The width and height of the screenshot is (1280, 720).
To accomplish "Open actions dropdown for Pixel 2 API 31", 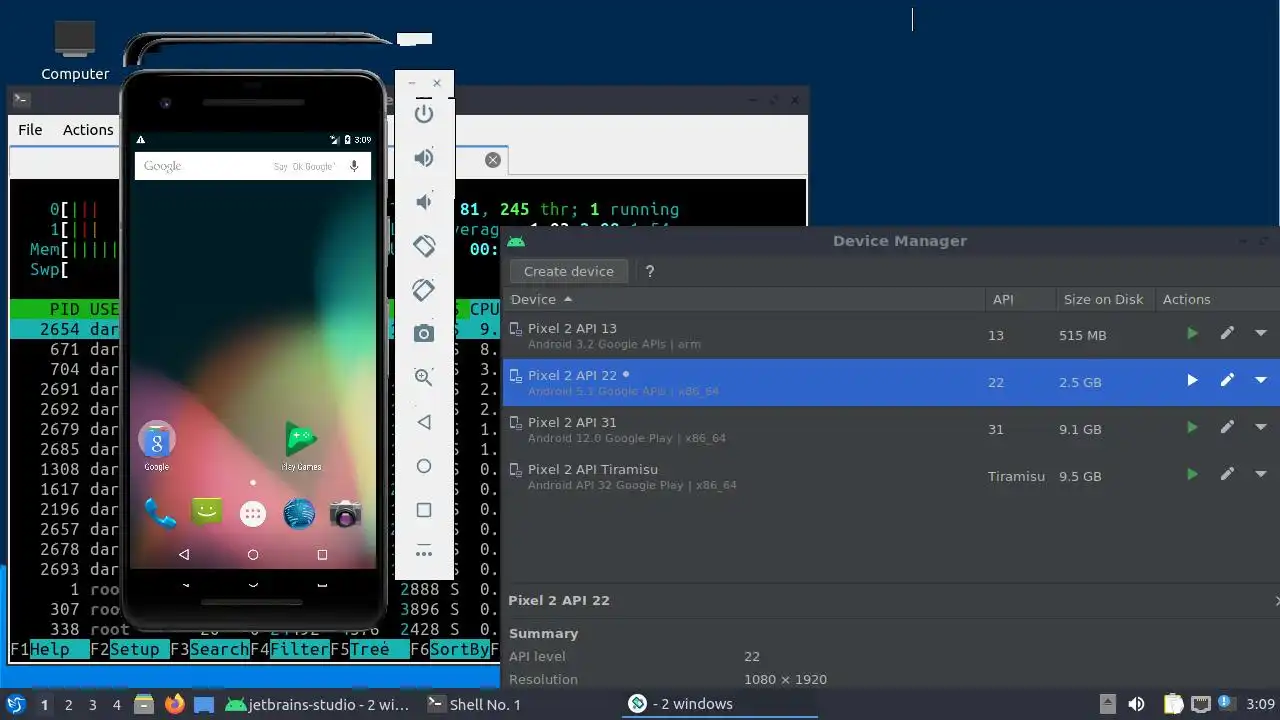I will pos(1261,427).
